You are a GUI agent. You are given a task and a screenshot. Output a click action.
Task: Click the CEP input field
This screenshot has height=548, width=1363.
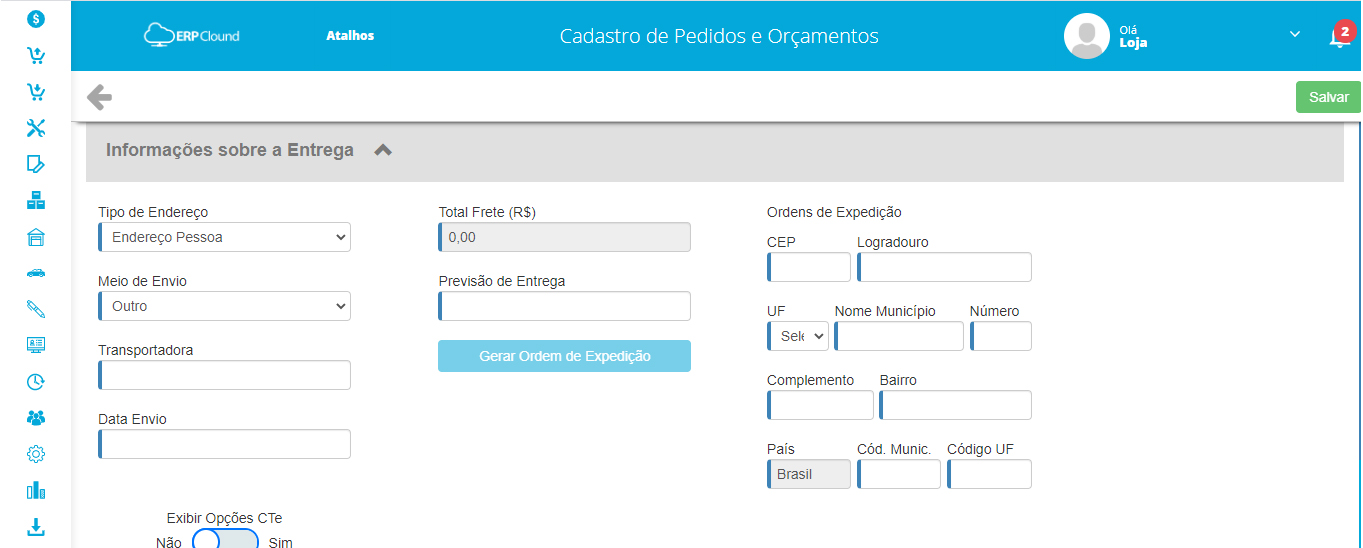pos(809,267)
